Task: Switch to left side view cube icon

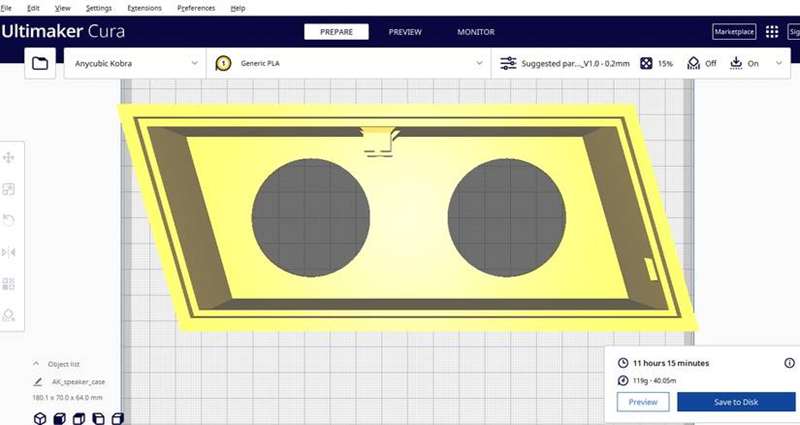Action: (98, 418)
